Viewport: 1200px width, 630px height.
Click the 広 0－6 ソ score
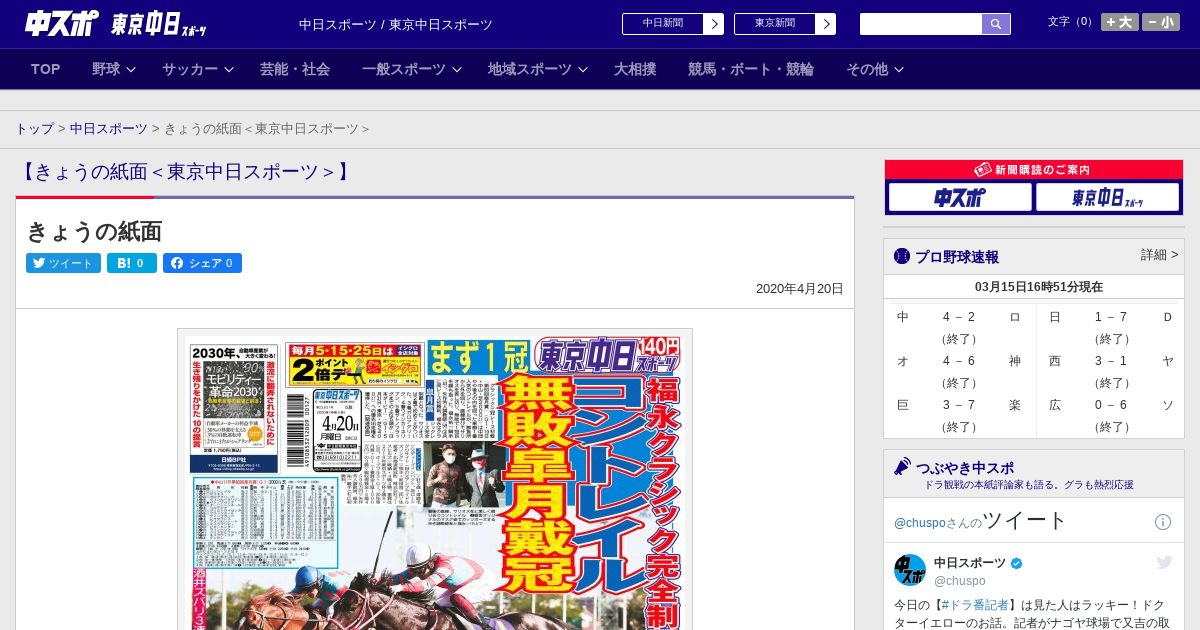tap(1111, 405)
